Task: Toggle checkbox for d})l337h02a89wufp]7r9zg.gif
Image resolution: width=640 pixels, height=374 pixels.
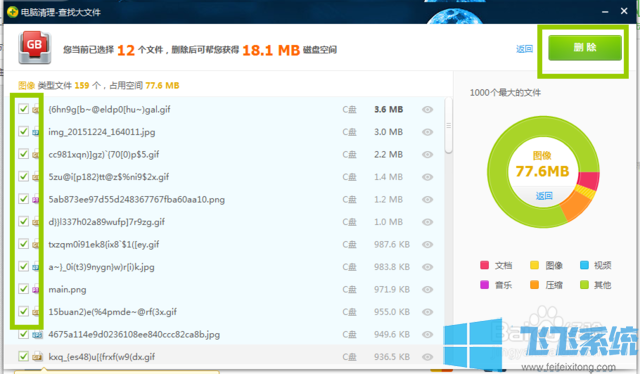Action: (23, 221)
